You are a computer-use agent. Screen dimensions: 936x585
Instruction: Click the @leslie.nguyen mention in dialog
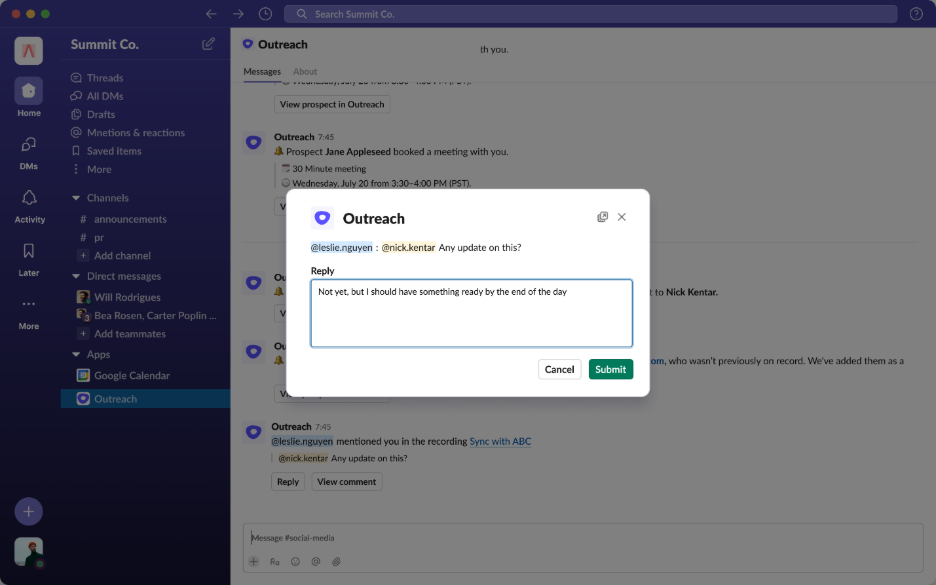(x=341, y=248)
